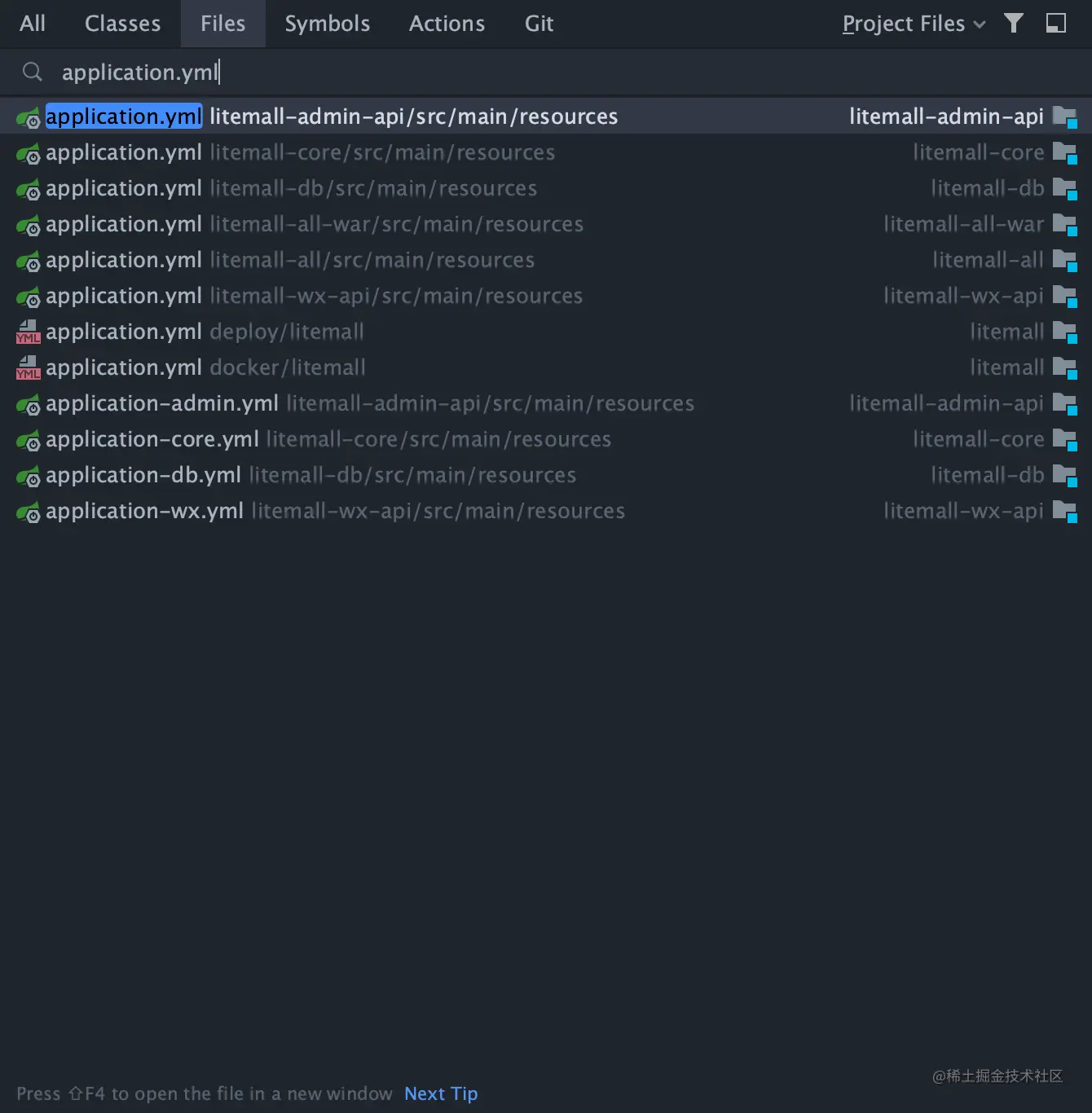
Task: Click litemall module label in docker row
Action: tap(1007, 367)
